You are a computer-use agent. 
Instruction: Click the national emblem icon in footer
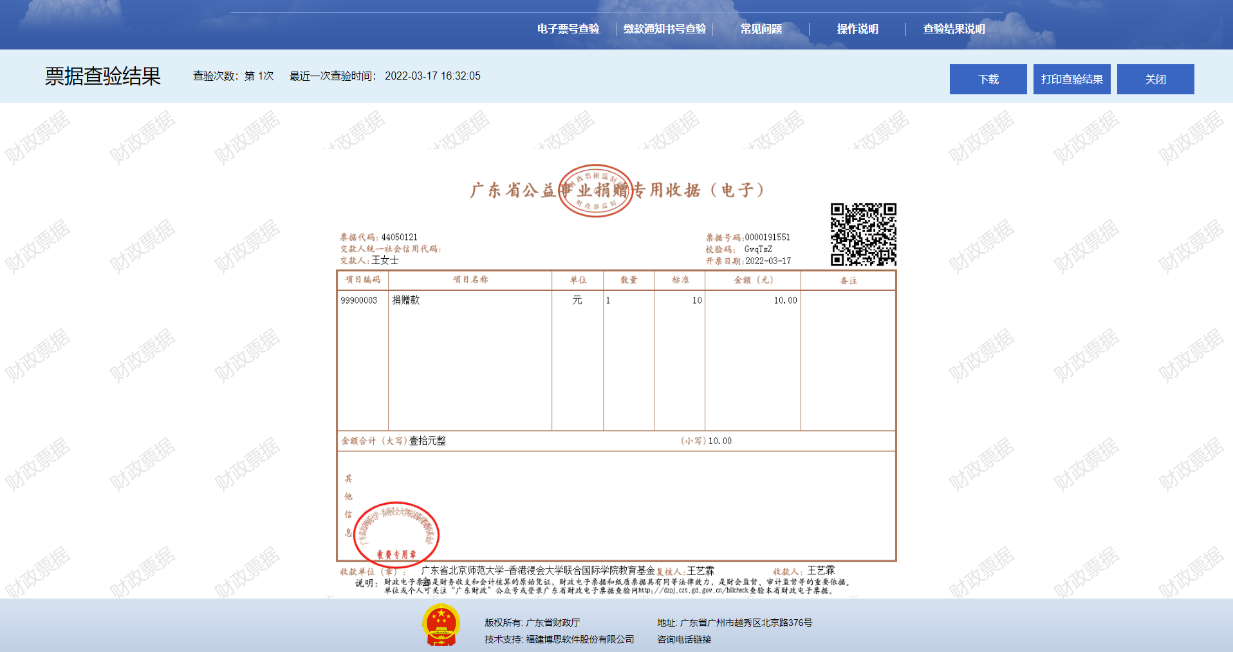[x=440, y=626]
